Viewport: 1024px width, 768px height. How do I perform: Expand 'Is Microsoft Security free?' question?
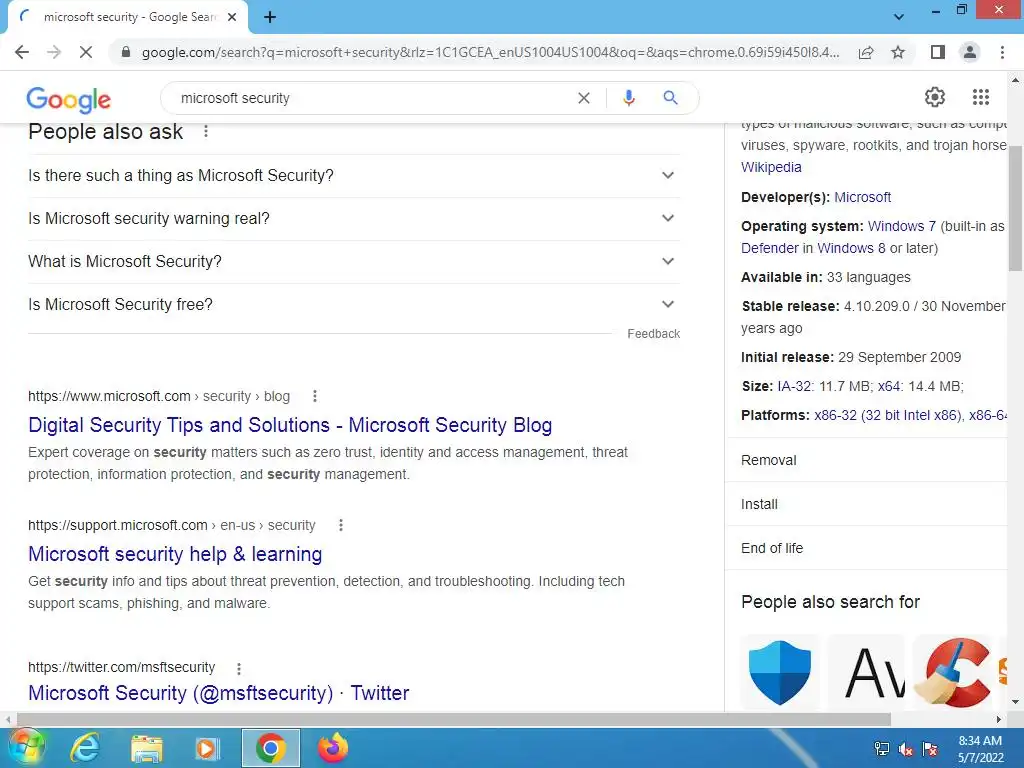pyautogui.click(x=354, y=305)
